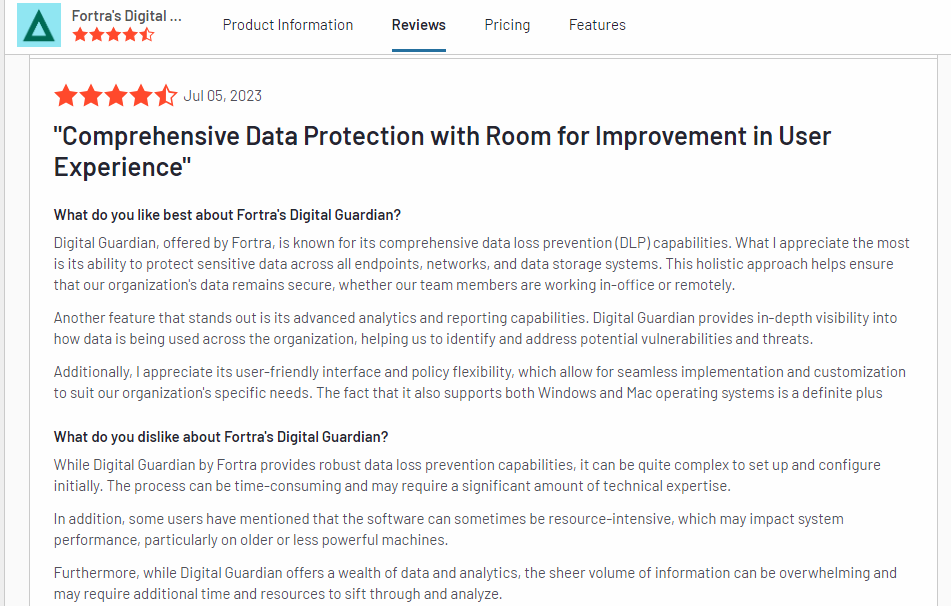Click the third star in the header rating

112,33
